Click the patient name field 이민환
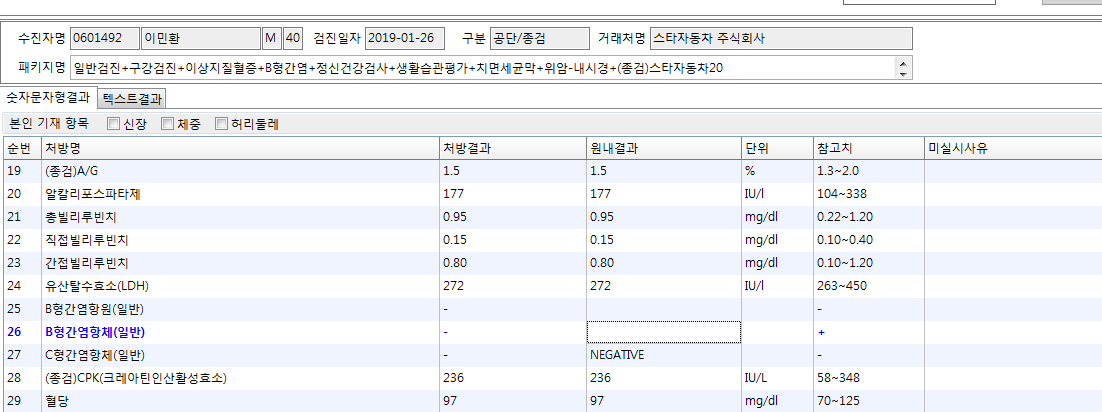Screen dimensions: 1102x412 (201, 38)
